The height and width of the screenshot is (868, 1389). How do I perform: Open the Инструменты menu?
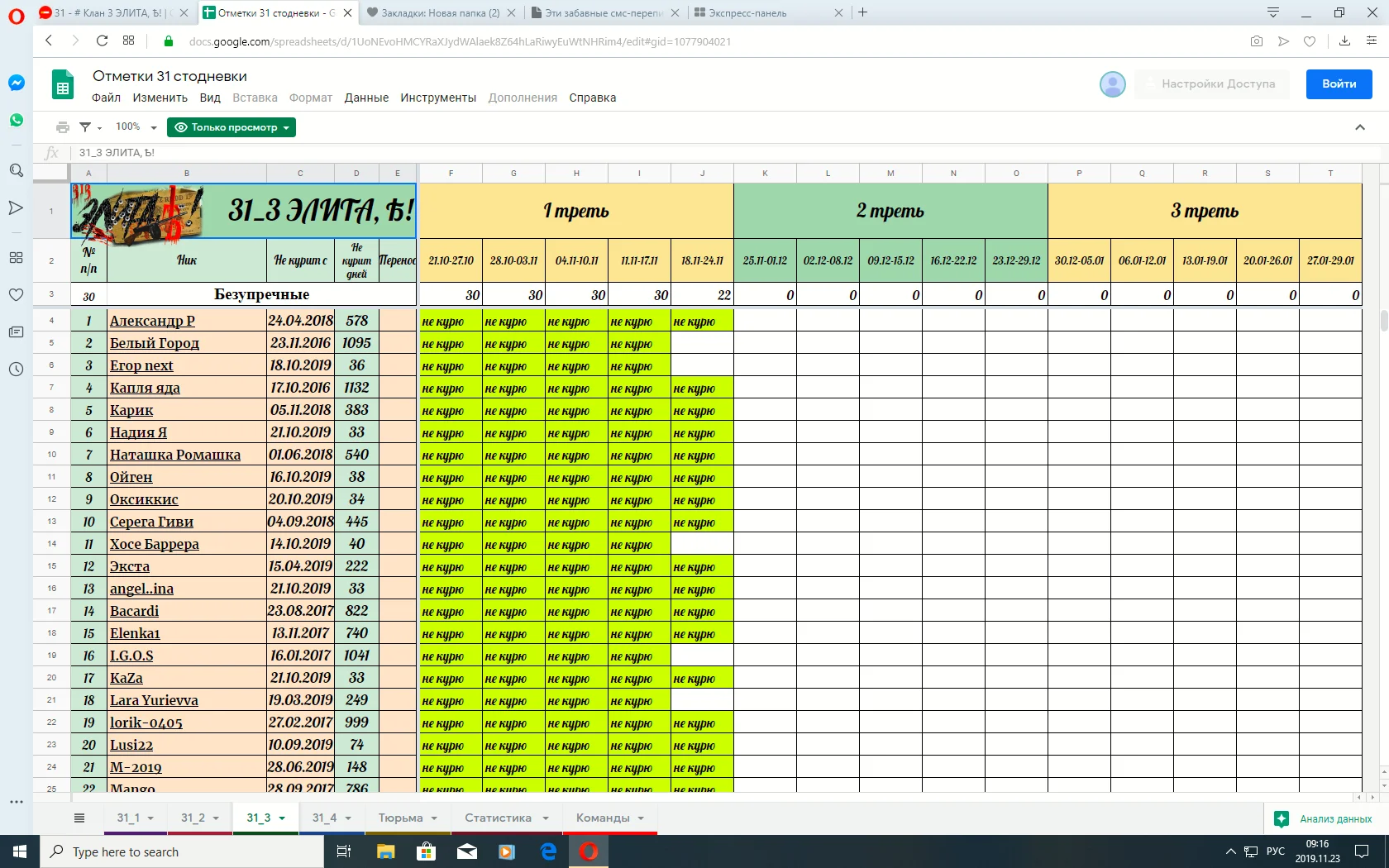(438, 98)
